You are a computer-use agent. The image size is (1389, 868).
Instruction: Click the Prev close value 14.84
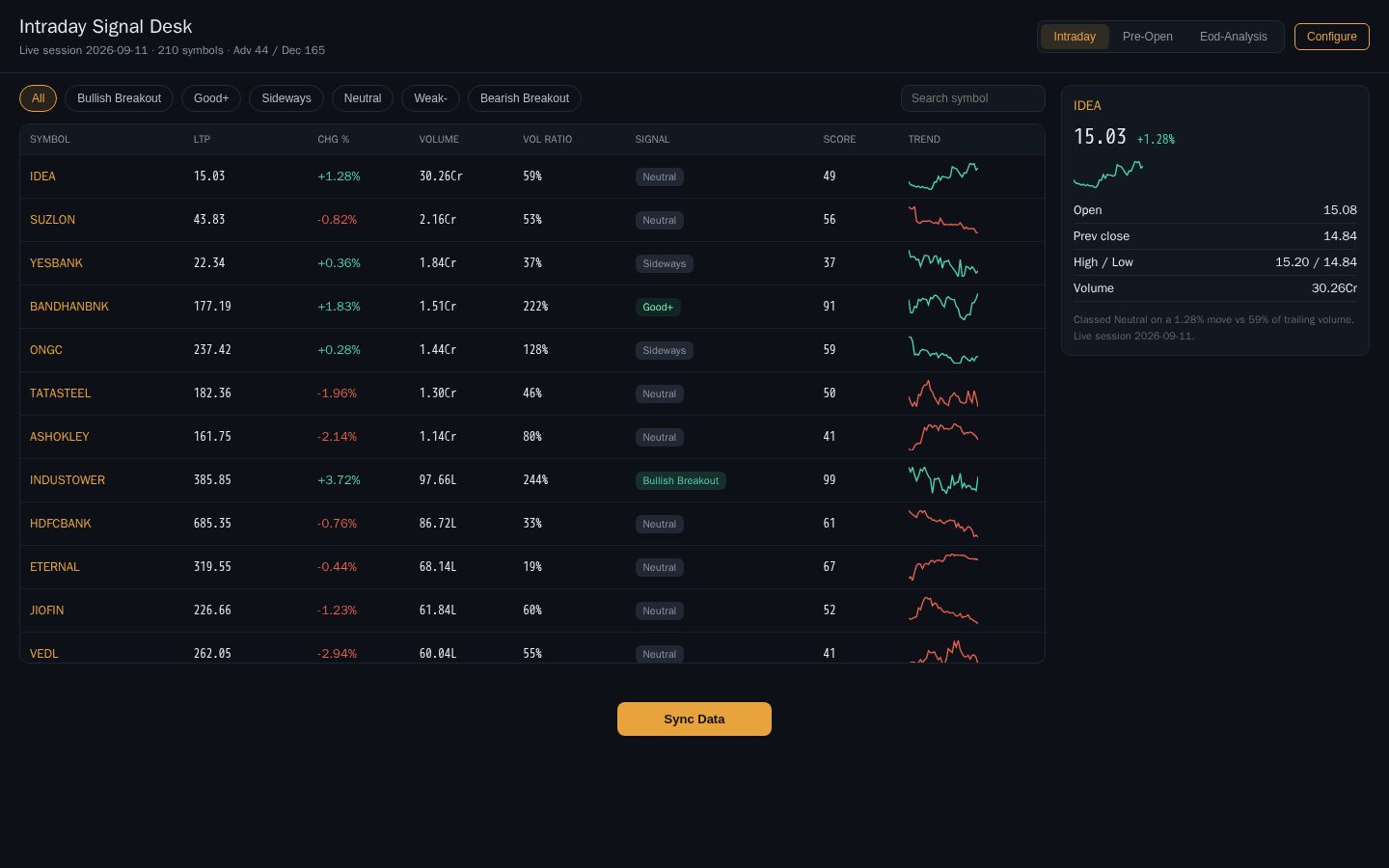click(1340, 236)
